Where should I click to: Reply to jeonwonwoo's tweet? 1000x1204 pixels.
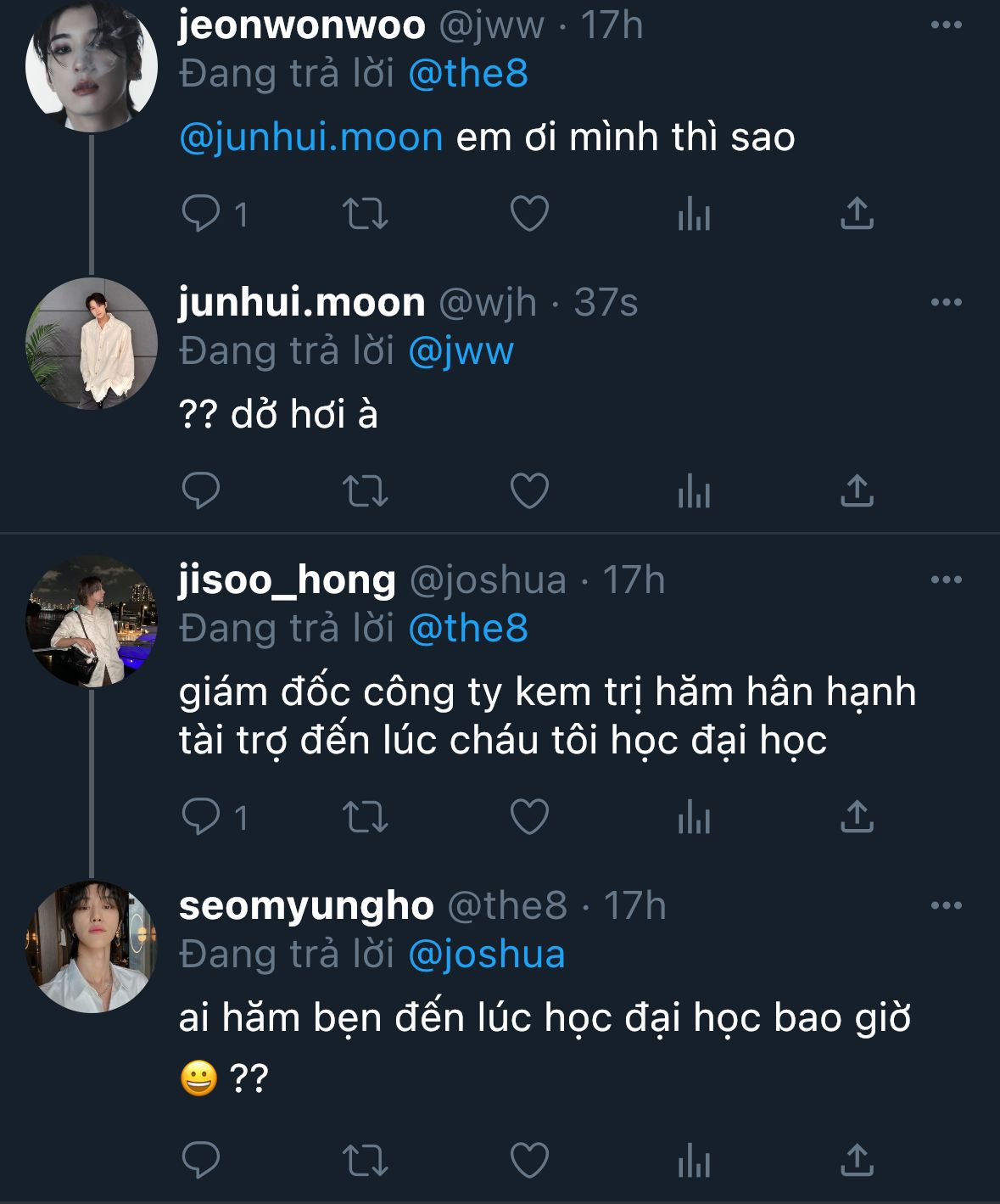[201, 214]
